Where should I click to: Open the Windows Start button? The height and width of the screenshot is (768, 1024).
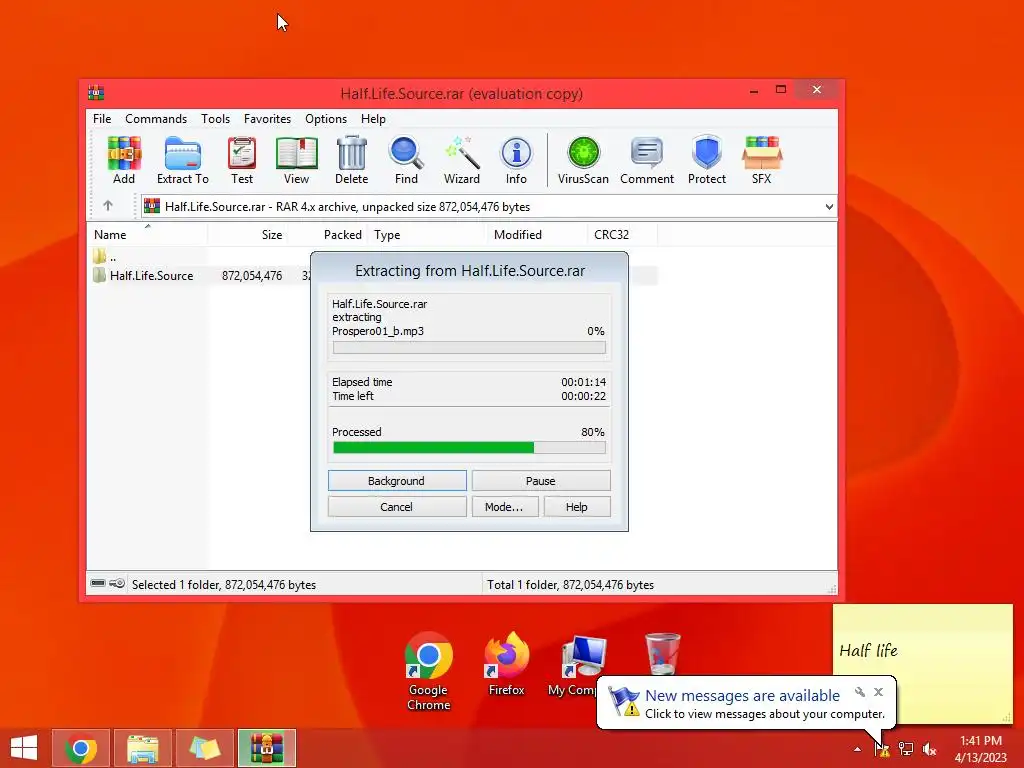click(24, 748)
